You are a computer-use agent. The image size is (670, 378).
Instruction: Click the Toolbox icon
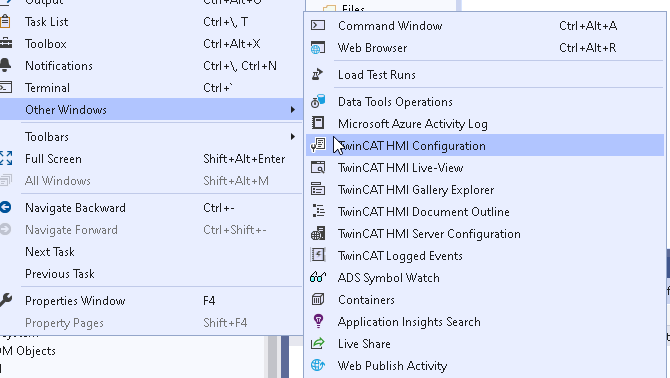click(6, 43)
